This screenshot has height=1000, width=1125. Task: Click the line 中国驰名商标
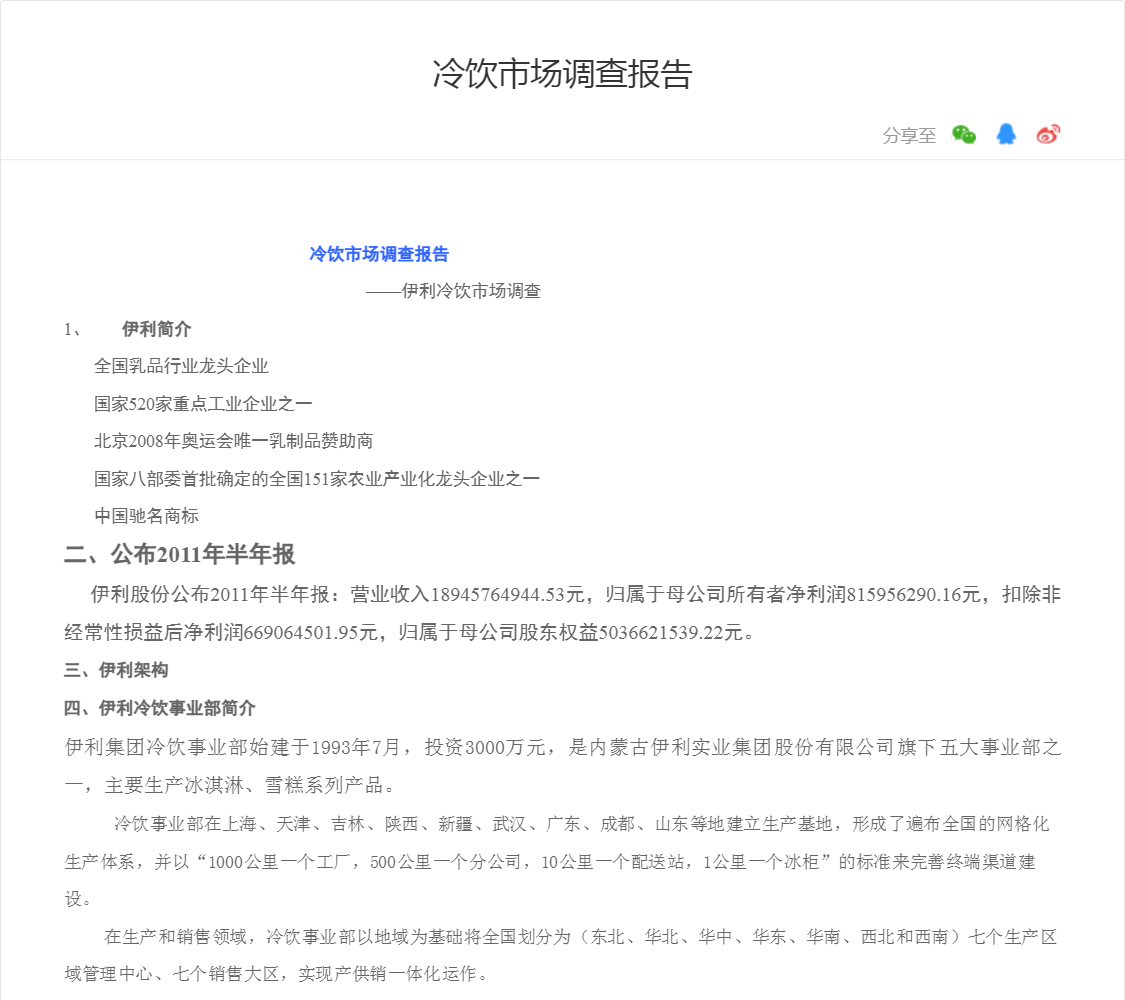point(146,516)
